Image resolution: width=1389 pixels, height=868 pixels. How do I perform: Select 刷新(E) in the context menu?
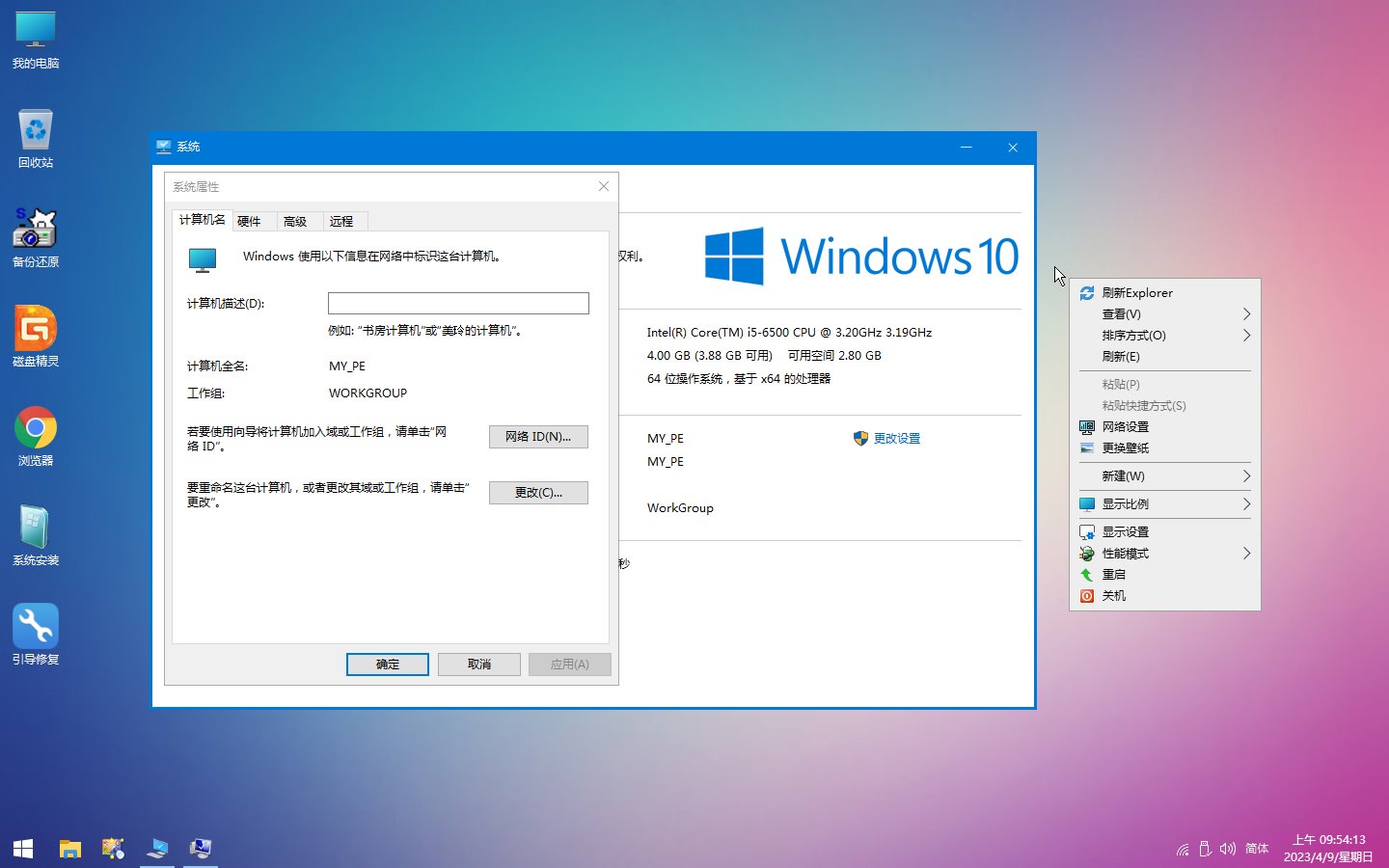(x=1164, y=357)
